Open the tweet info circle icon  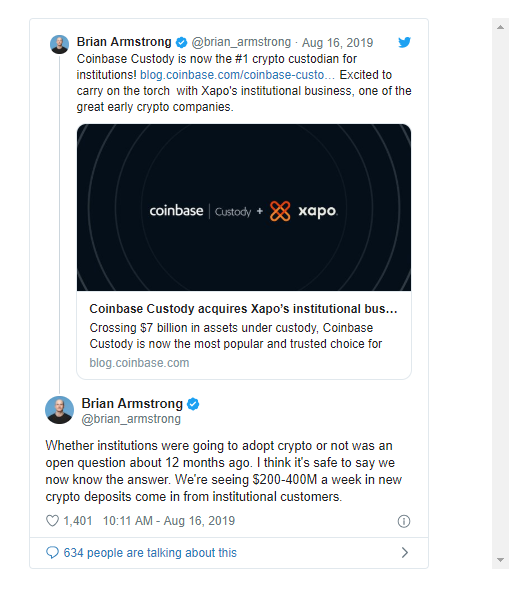click(404, 521)
